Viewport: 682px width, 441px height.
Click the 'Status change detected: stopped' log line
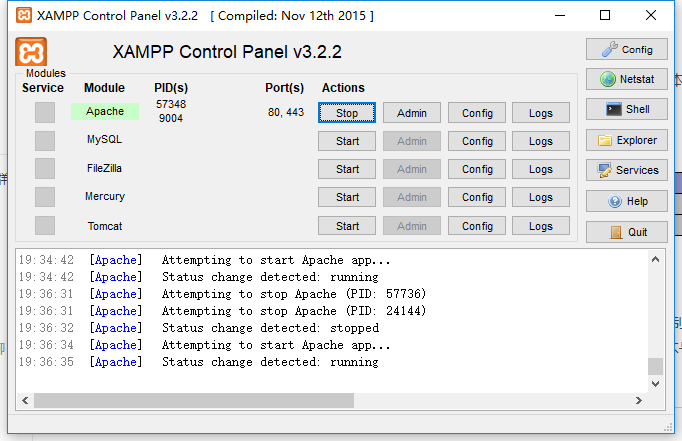point(199,328)
